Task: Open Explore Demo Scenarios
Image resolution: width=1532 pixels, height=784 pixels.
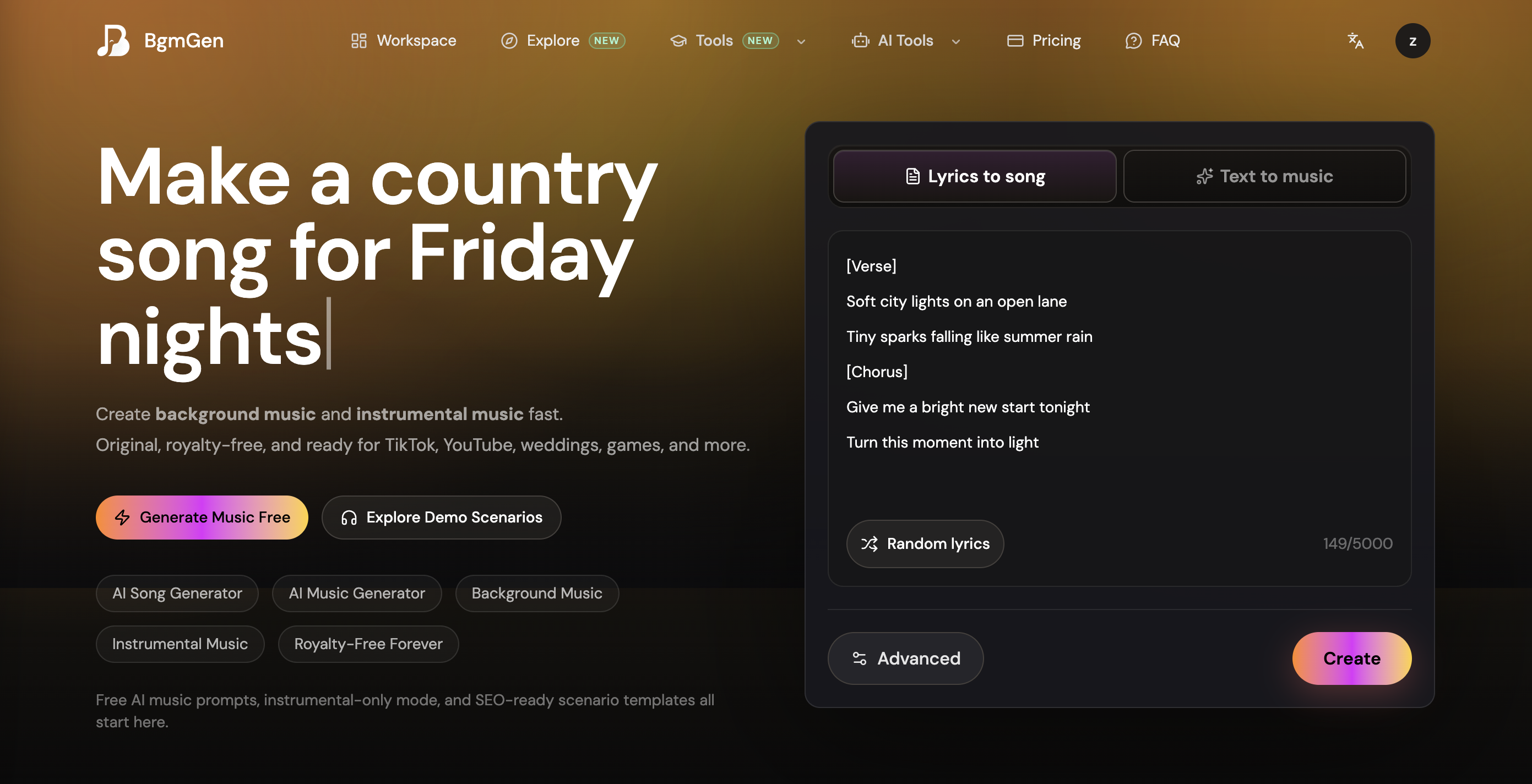Action: [x=441, y=517]
